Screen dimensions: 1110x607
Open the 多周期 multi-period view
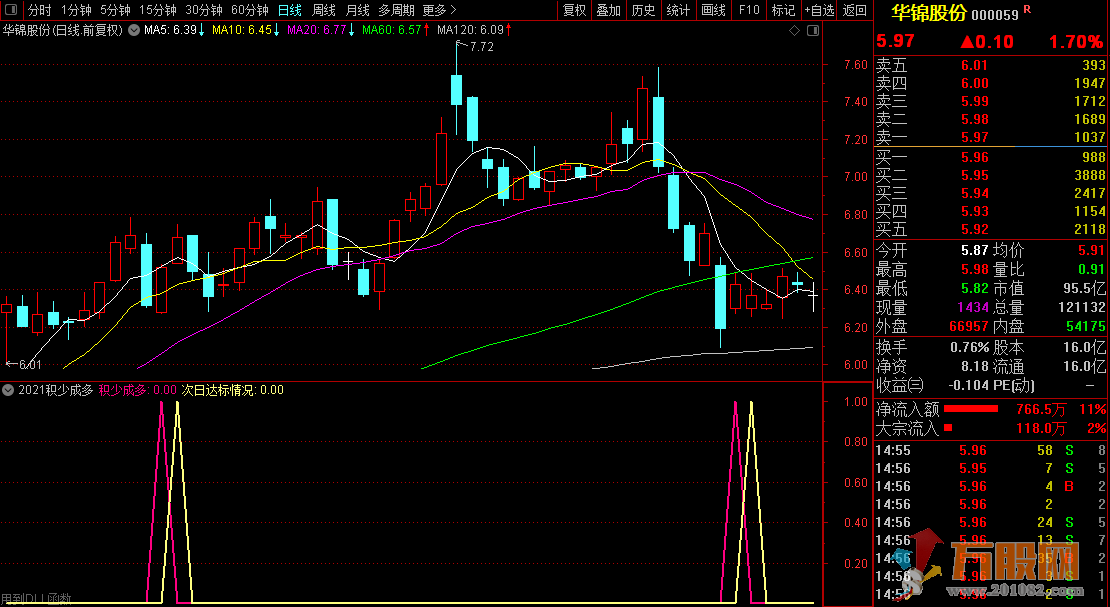coord(396,10)
